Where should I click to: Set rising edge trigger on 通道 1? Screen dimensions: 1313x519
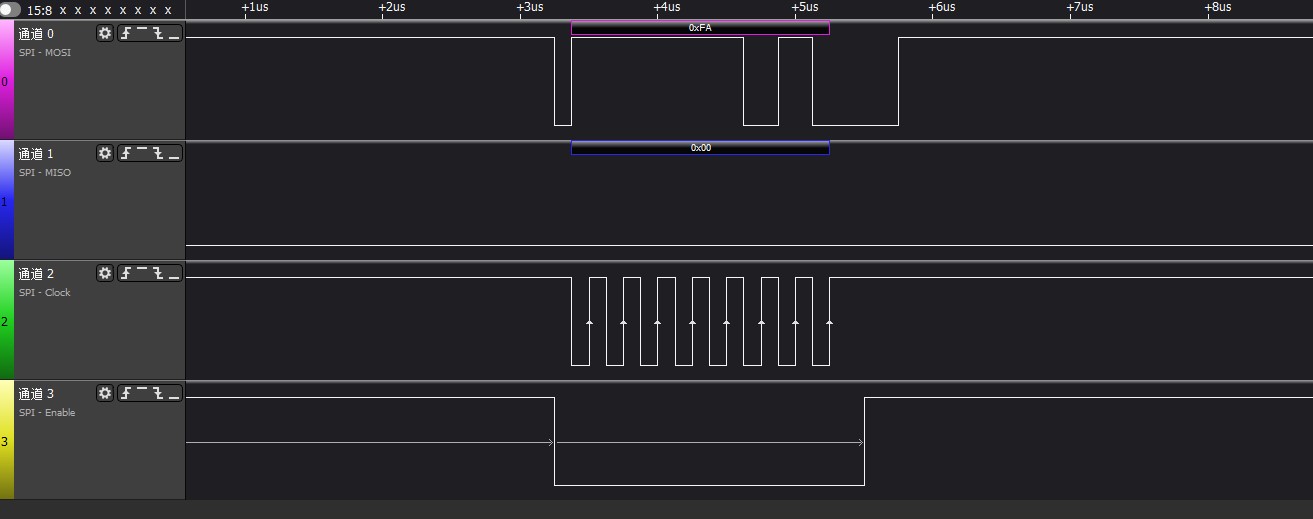[127, 153]
